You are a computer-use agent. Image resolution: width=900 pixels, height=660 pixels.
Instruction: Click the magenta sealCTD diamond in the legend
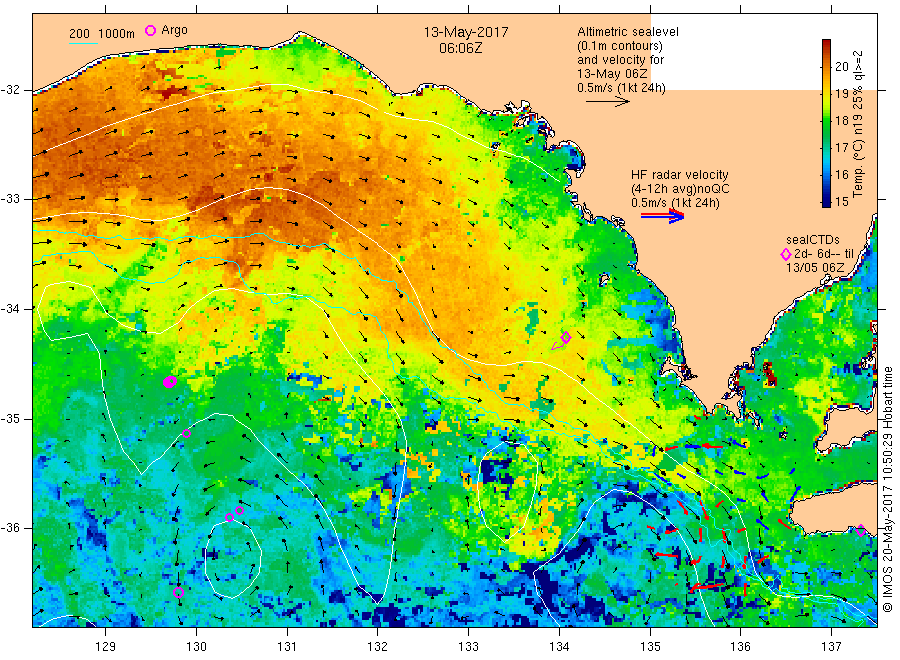tap(786, 254)
